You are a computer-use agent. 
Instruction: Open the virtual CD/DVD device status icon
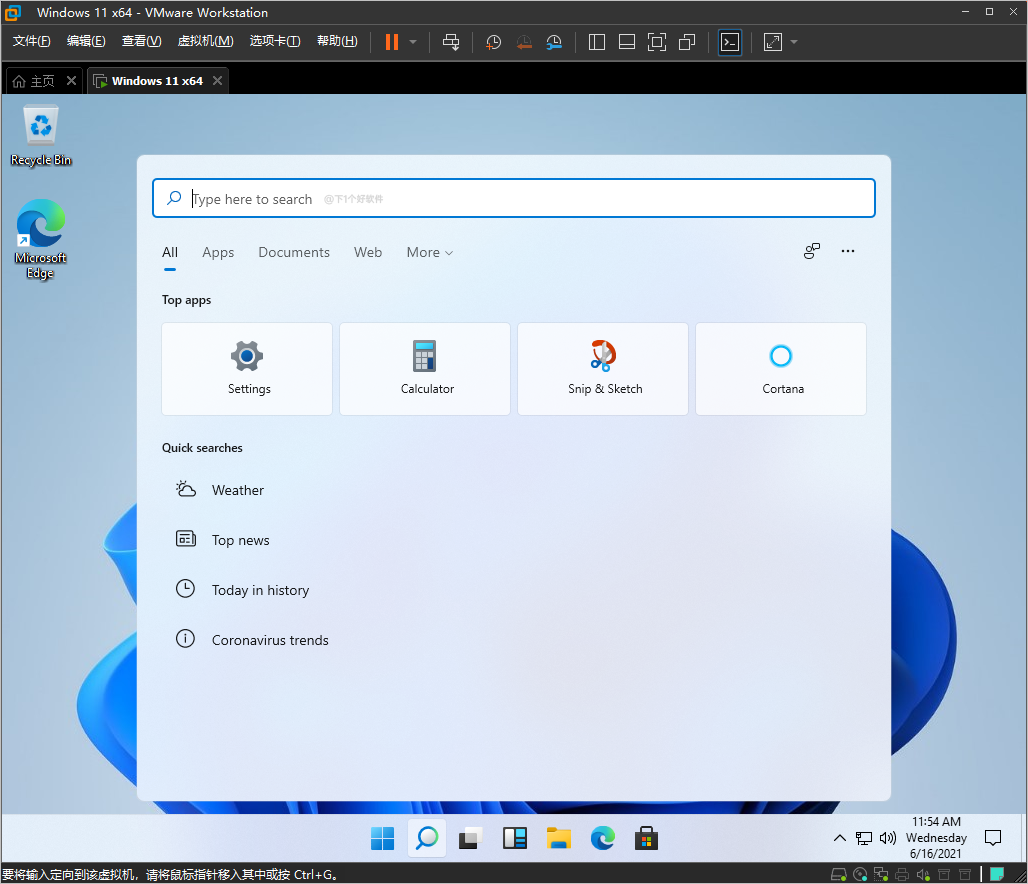(x=859, y=874)
